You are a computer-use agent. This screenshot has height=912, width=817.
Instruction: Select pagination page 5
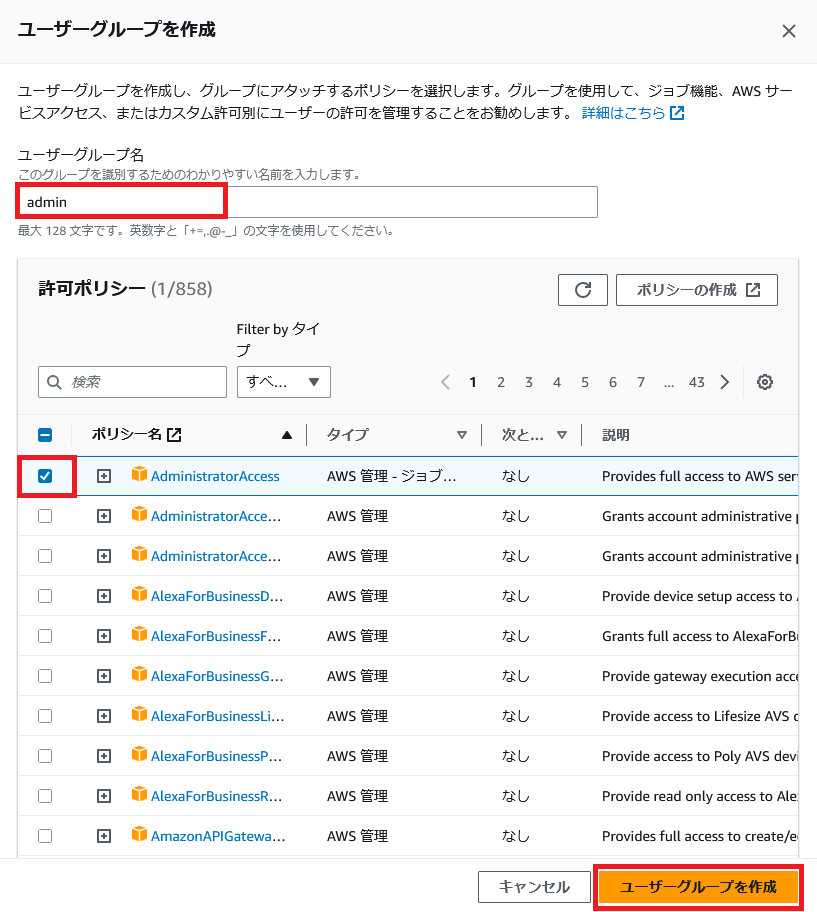coord(584,382)
